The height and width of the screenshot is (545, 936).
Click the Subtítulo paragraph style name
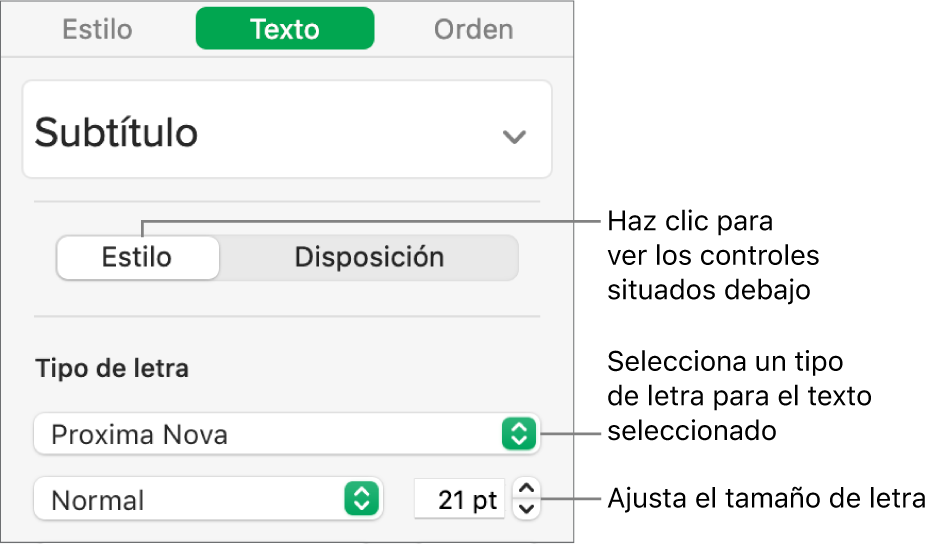[x=117, y=133]
